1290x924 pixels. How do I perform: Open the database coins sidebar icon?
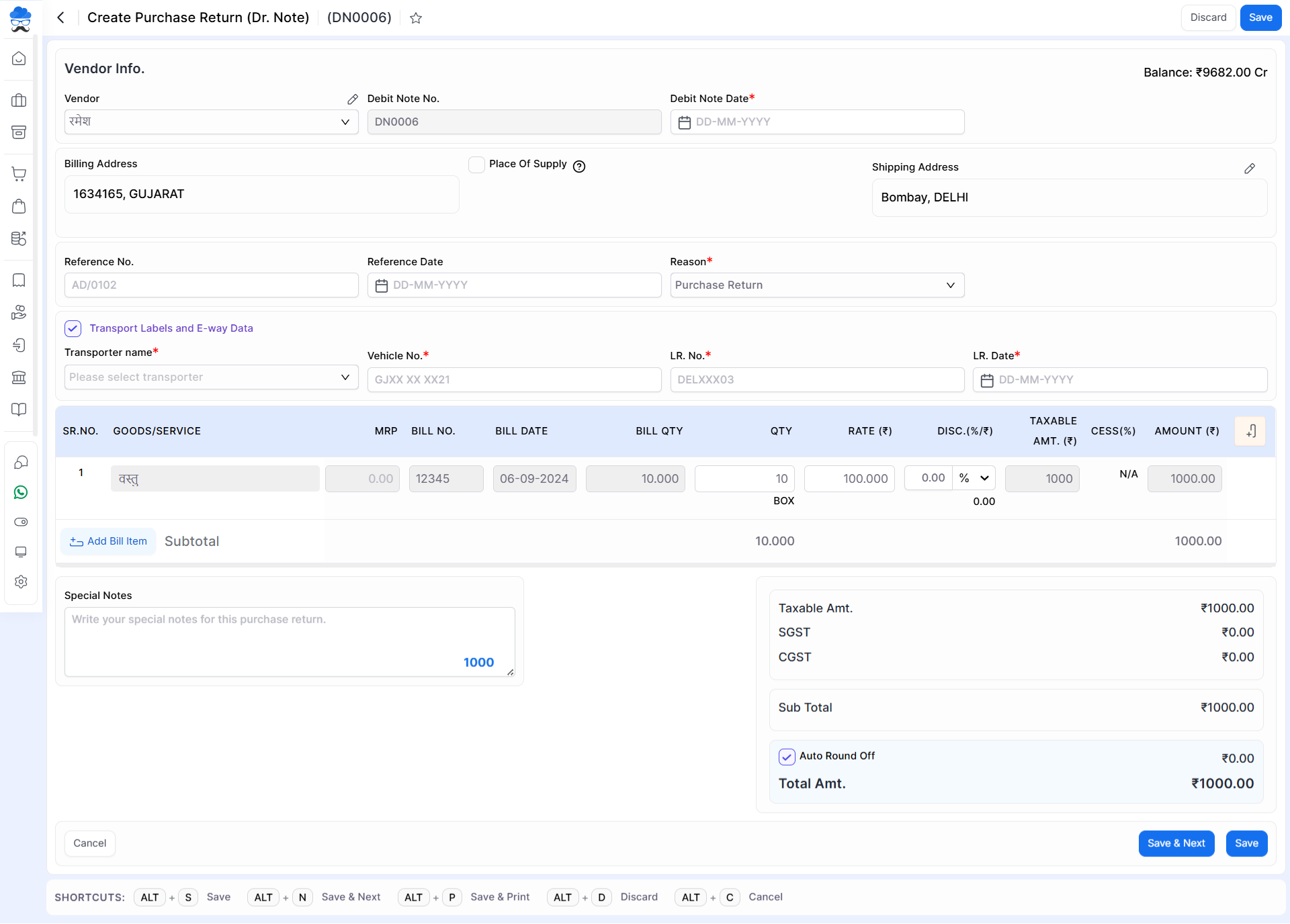[19, 238]
